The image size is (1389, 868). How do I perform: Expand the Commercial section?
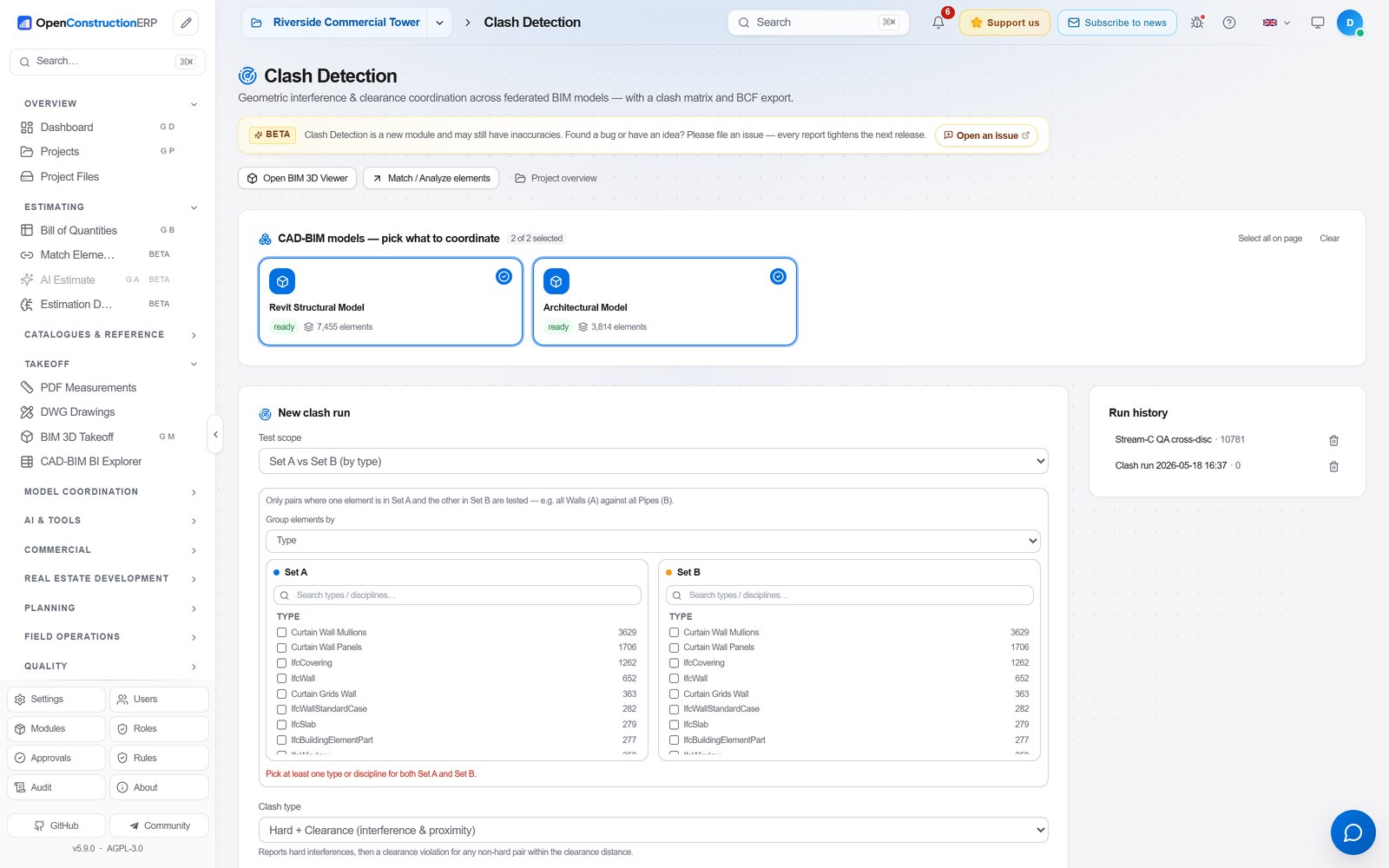click(194, 550)
